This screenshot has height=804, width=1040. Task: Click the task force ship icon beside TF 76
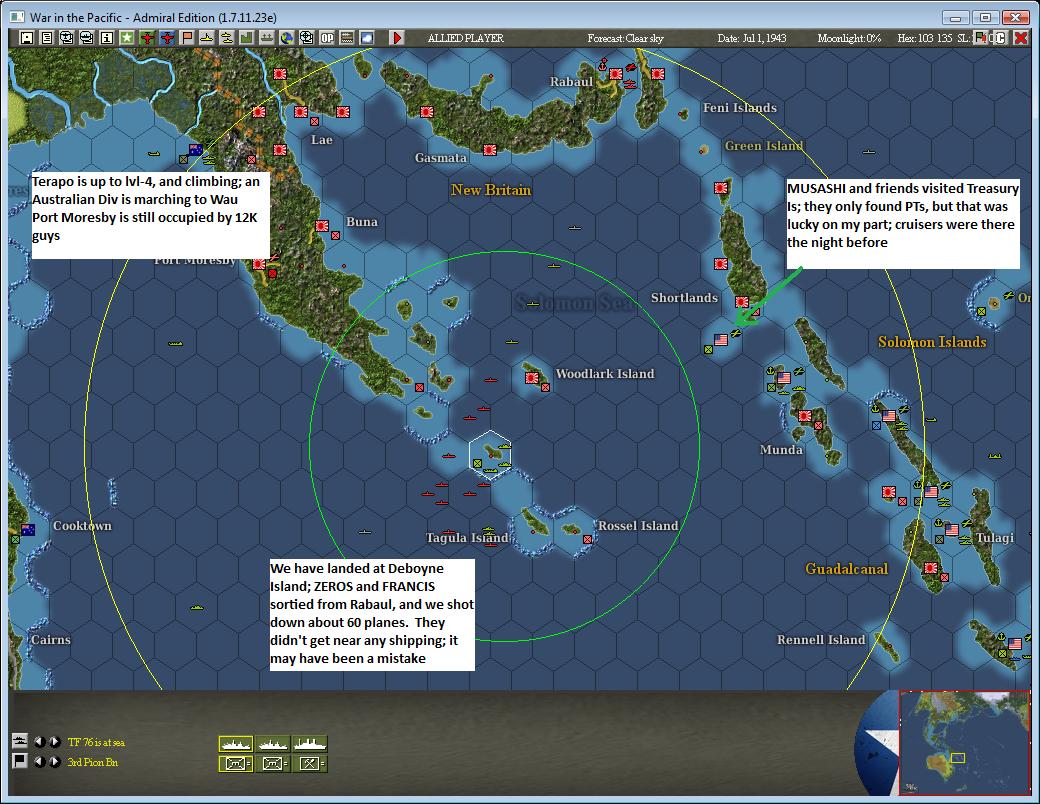(x=20, y=741)
